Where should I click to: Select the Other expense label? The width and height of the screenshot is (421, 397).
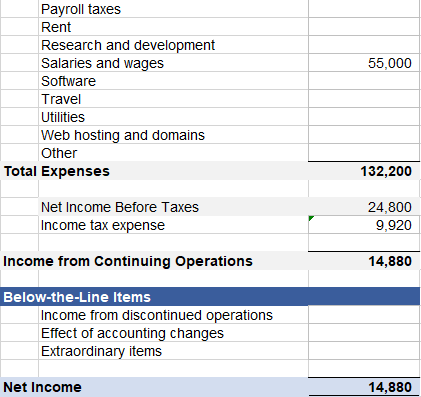pyautogui.click(x=59, y=153)
